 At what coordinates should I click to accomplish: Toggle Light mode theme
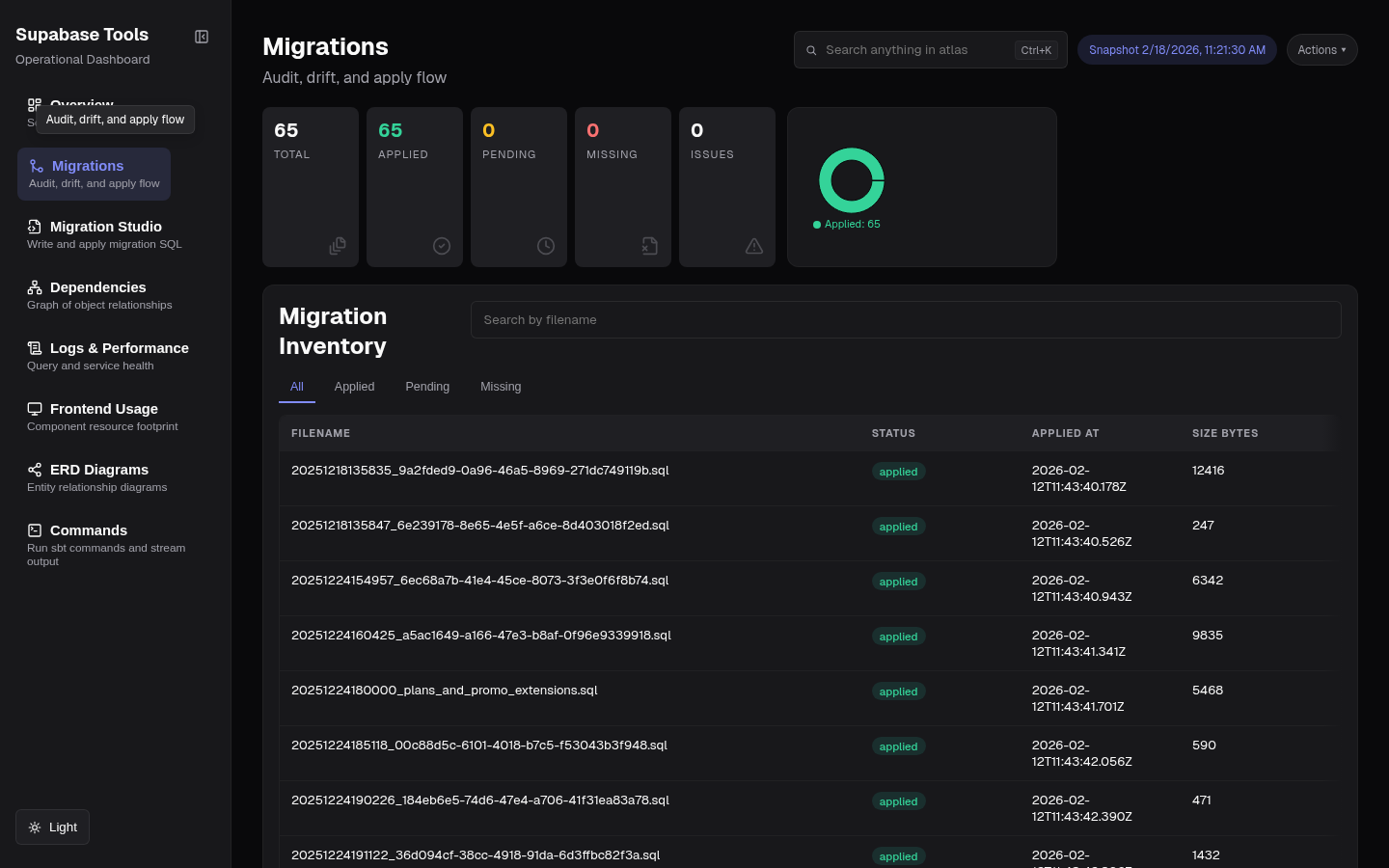(51, 827)
